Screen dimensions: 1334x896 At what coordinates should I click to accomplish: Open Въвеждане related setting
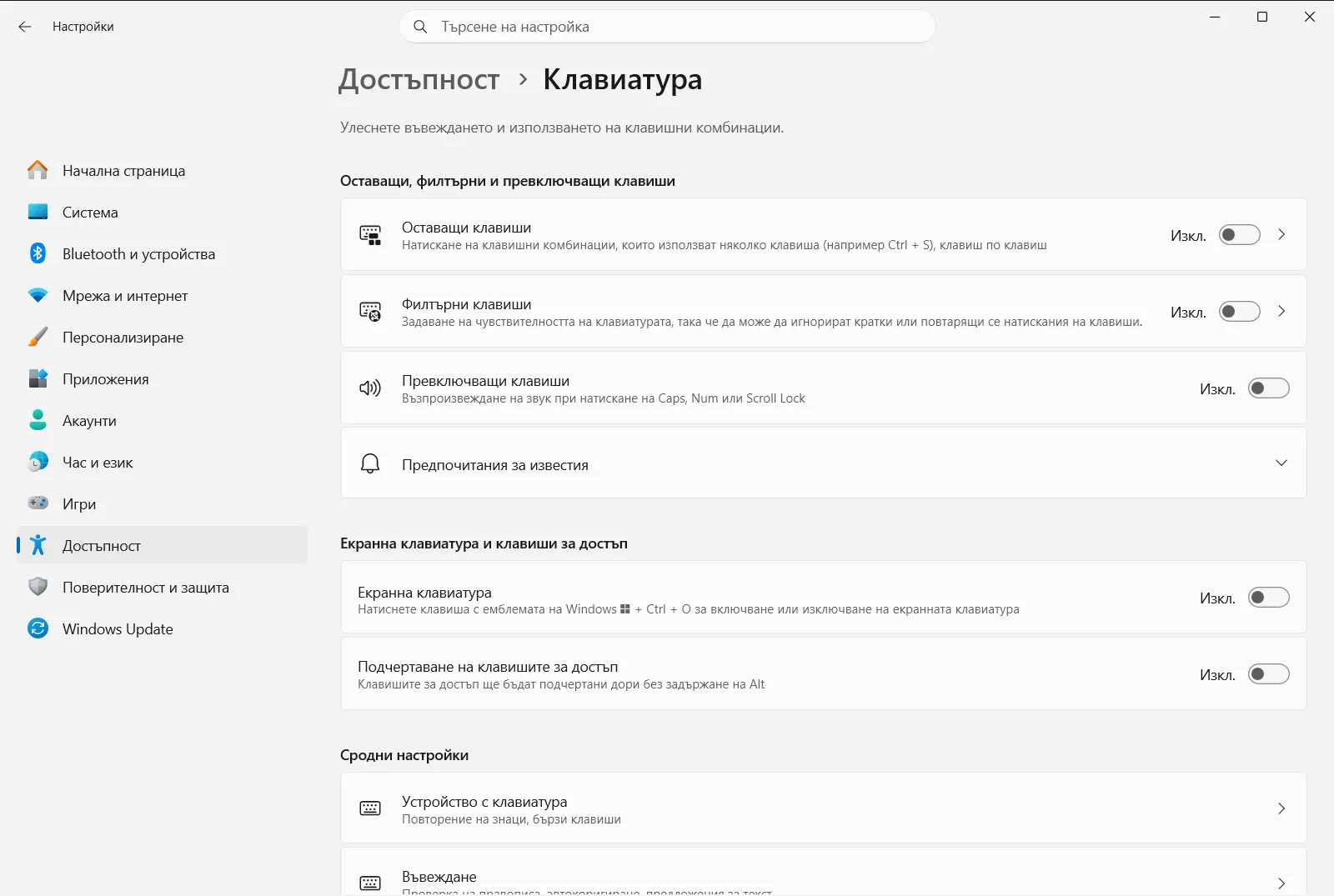(823, 873)
